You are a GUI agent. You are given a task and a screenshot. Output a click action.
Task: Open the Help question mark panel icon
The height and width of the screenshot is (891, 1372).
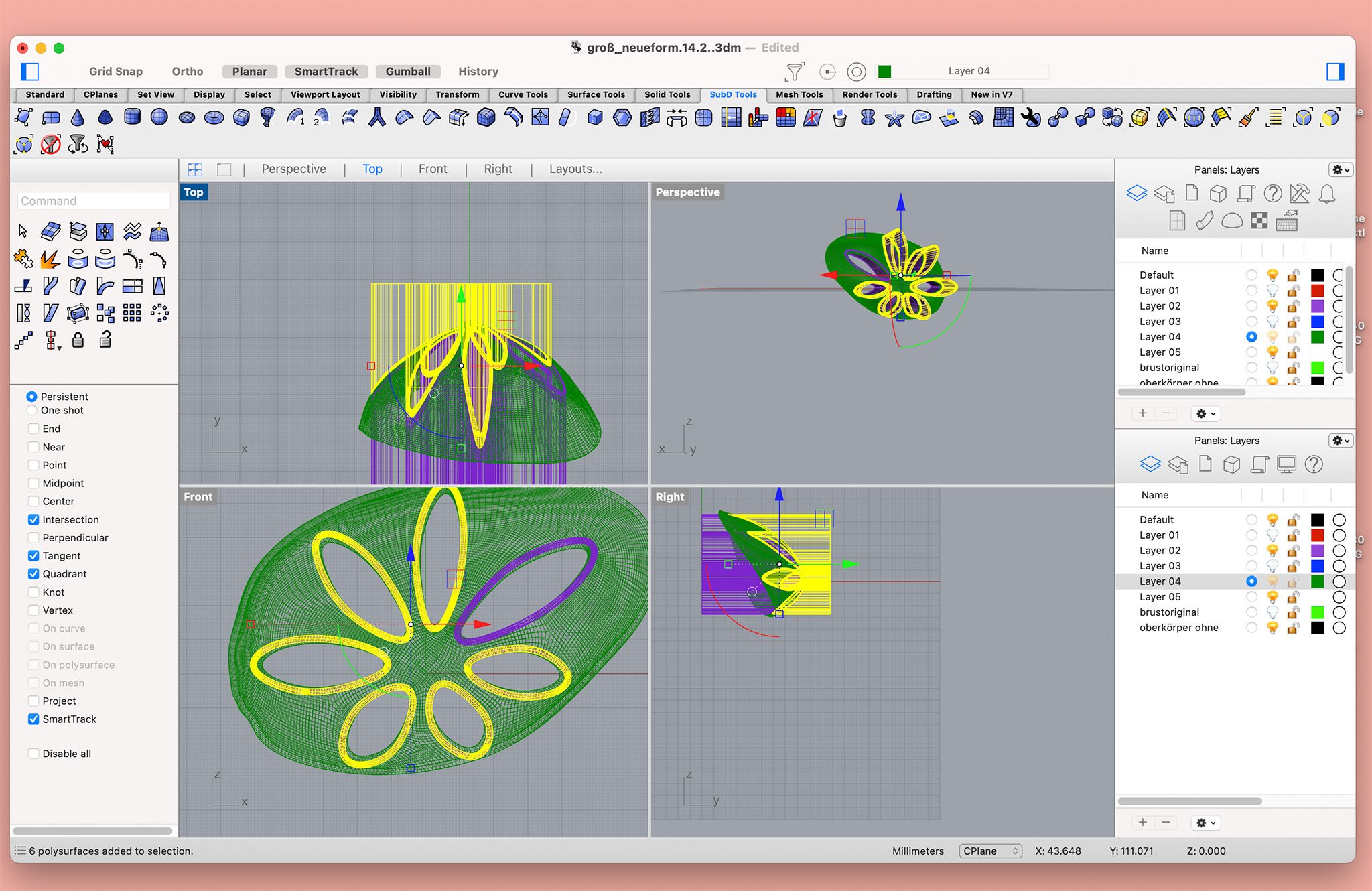click(1272, 194)
